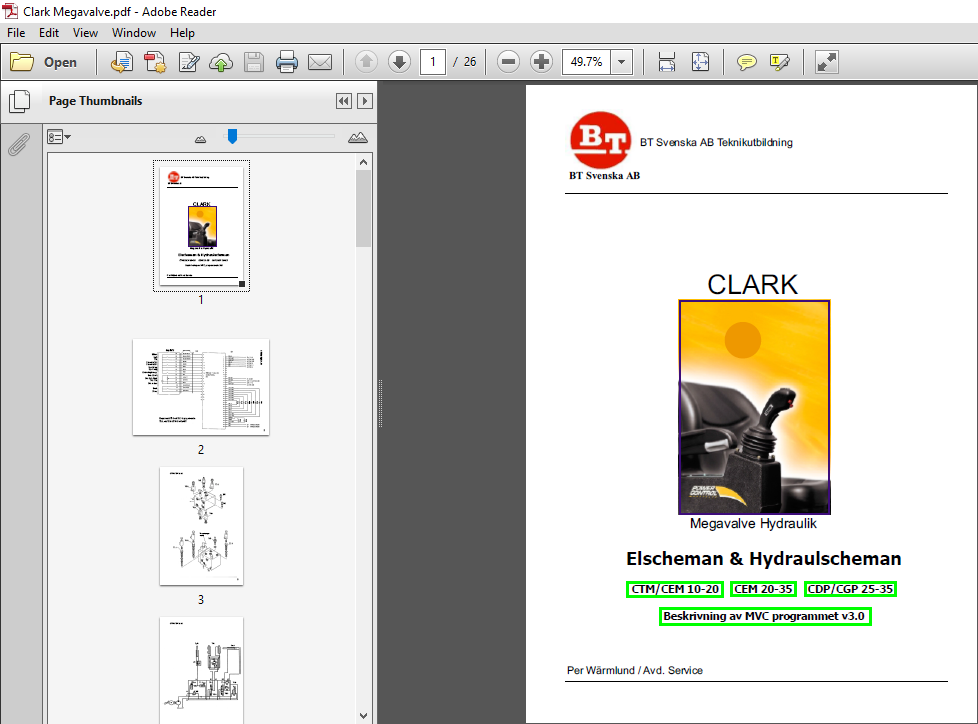Click the thumbnails panel scrollbar thumb

click(364, 208)
